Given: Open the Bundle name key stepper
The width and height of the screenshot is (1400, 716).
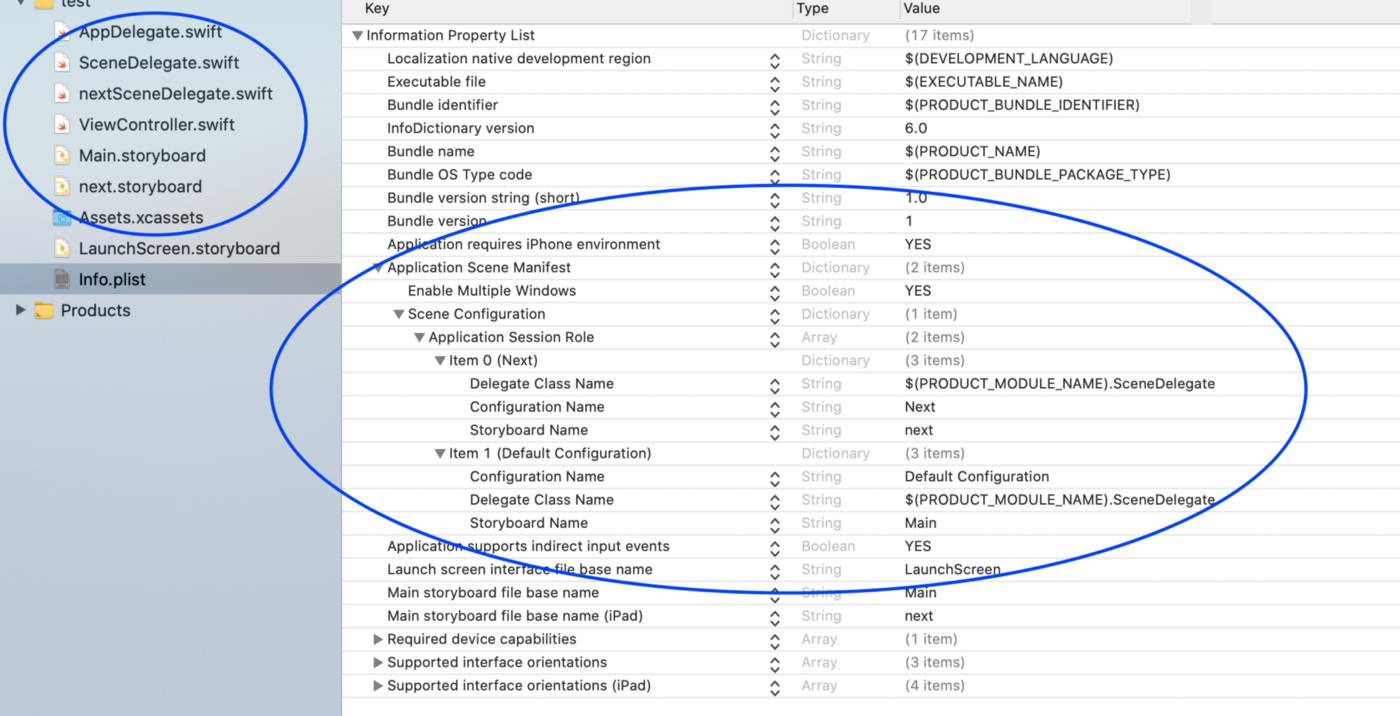Looking at the screenshot, I should coord(775,153).
